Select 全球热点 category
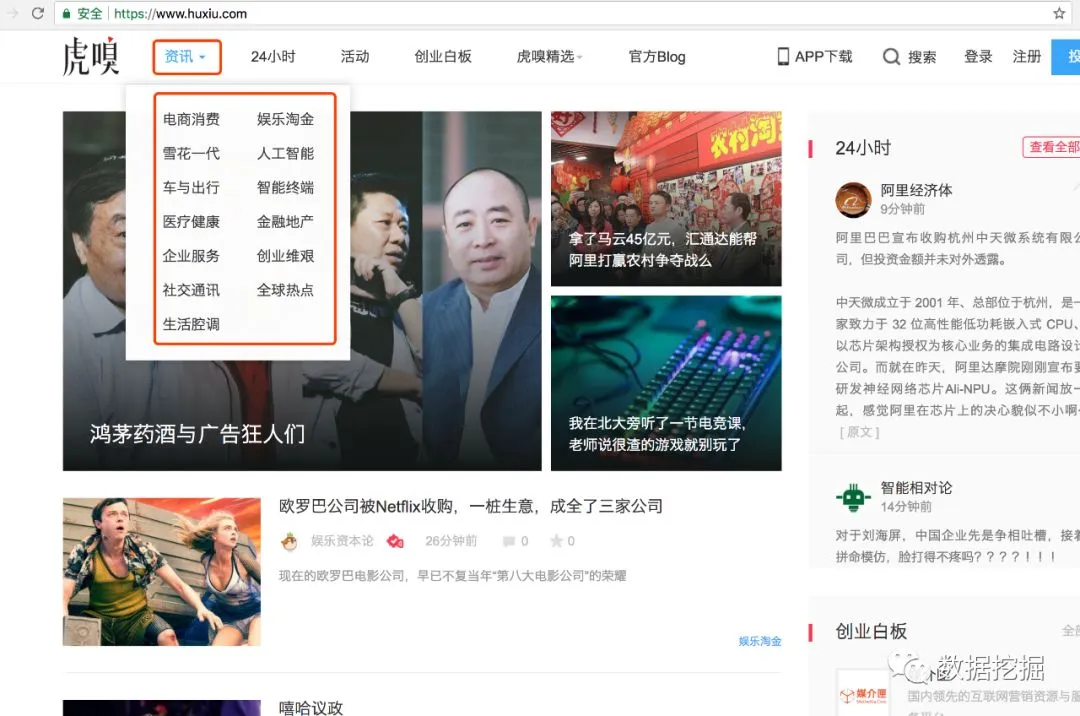This screenshot has height=716, width=1080. (285, 290)
